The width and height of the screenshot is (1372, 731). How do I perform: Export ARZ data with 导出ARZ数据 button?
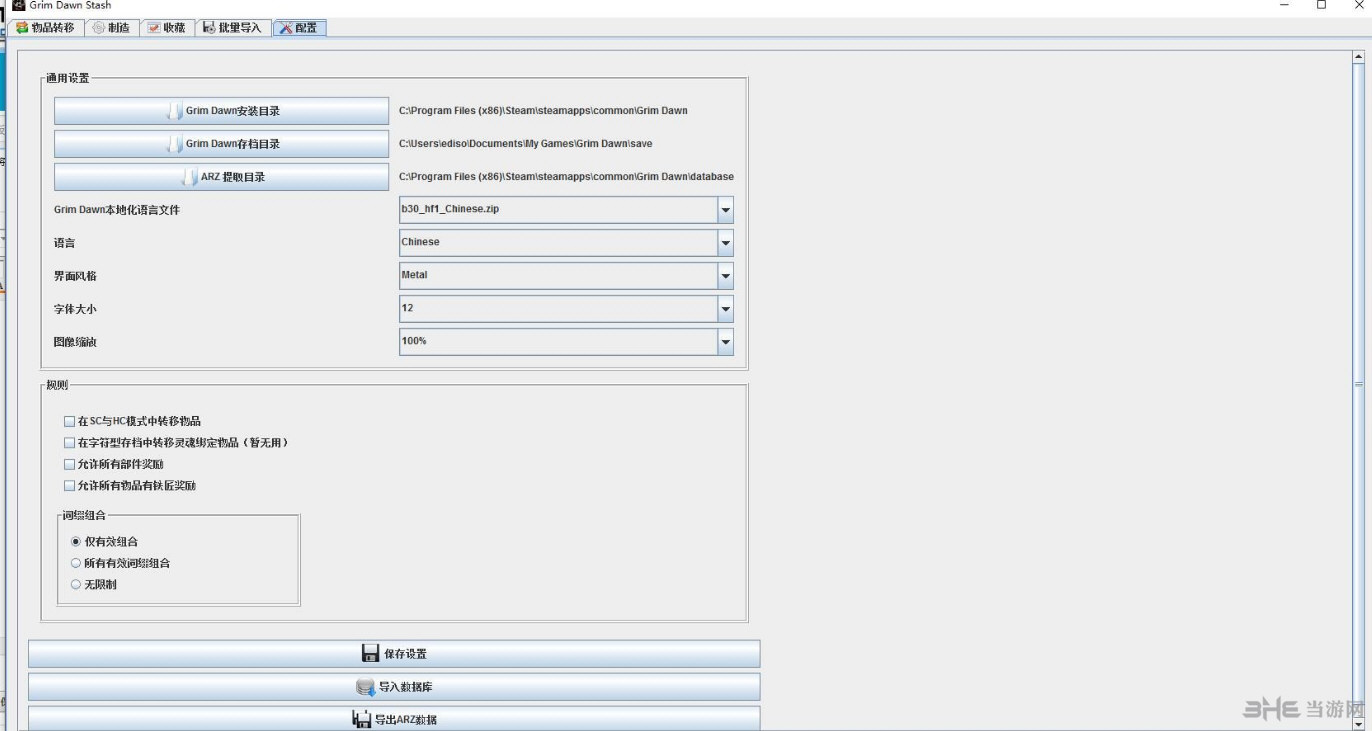pyautogui.click(x=394, y=719)
